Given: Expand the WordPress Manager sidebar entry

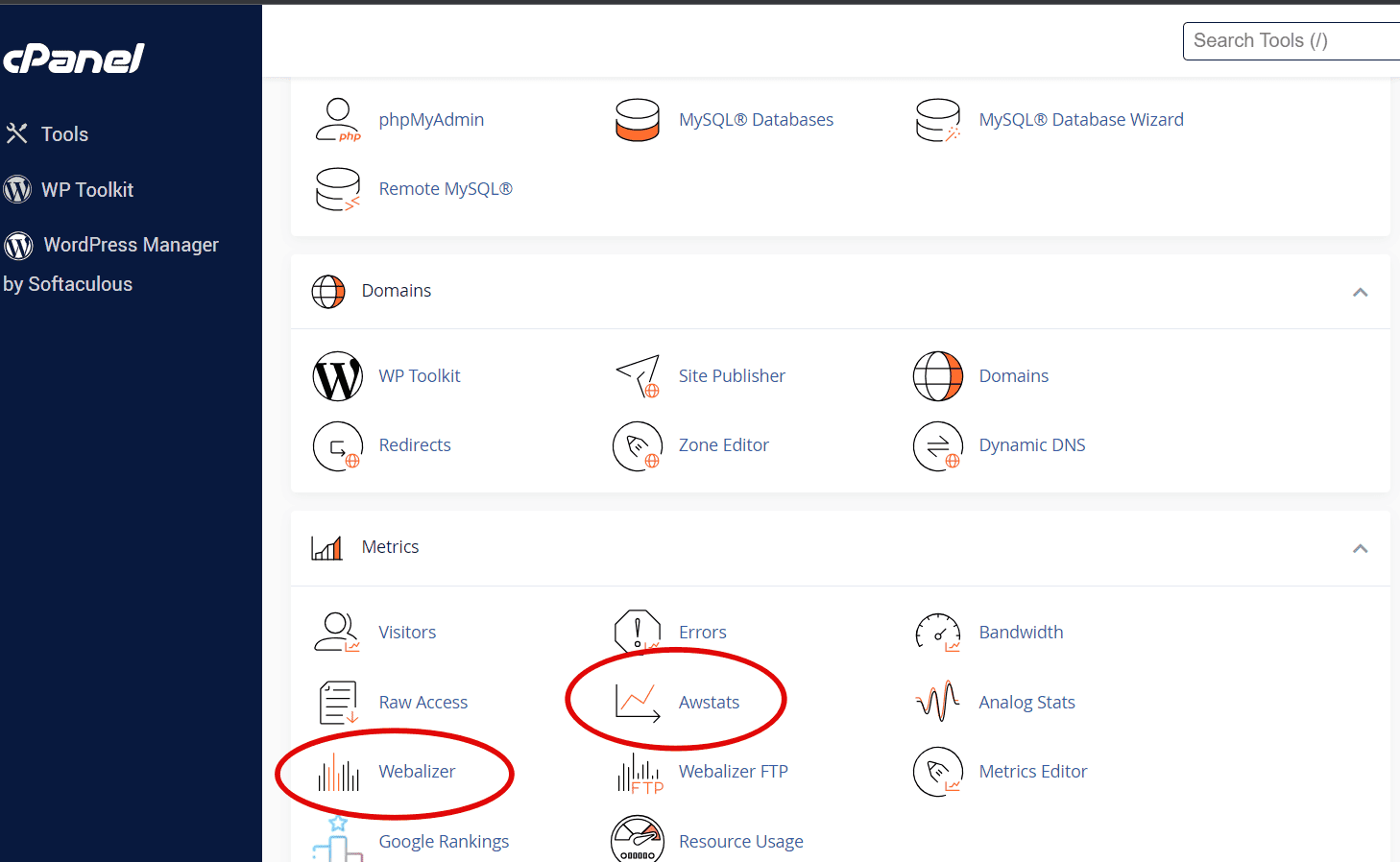Looking at the screenshot, I should 130,245.
